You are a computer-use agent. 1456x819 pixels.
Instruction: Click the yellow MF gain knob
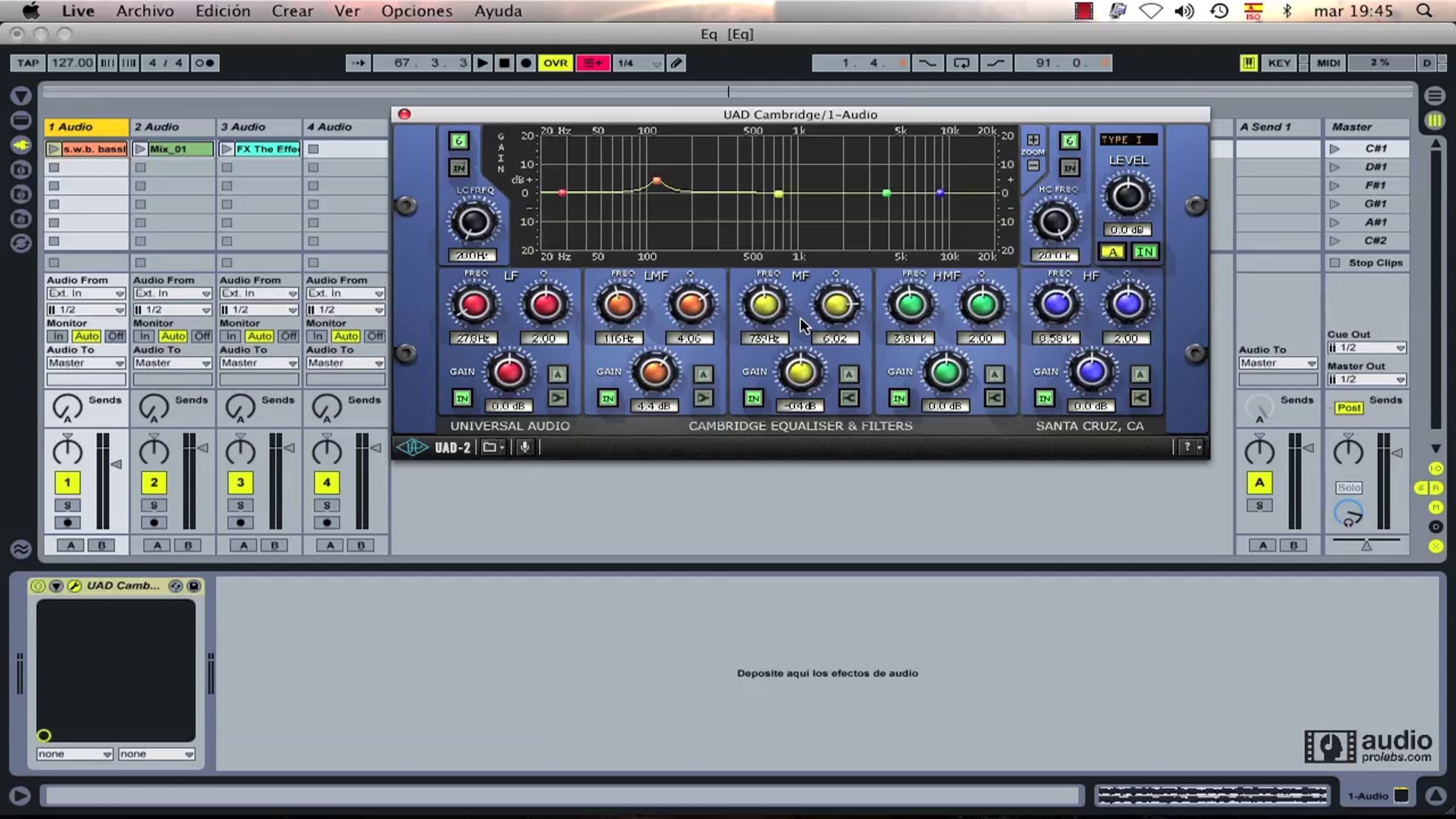pos(800,372)
